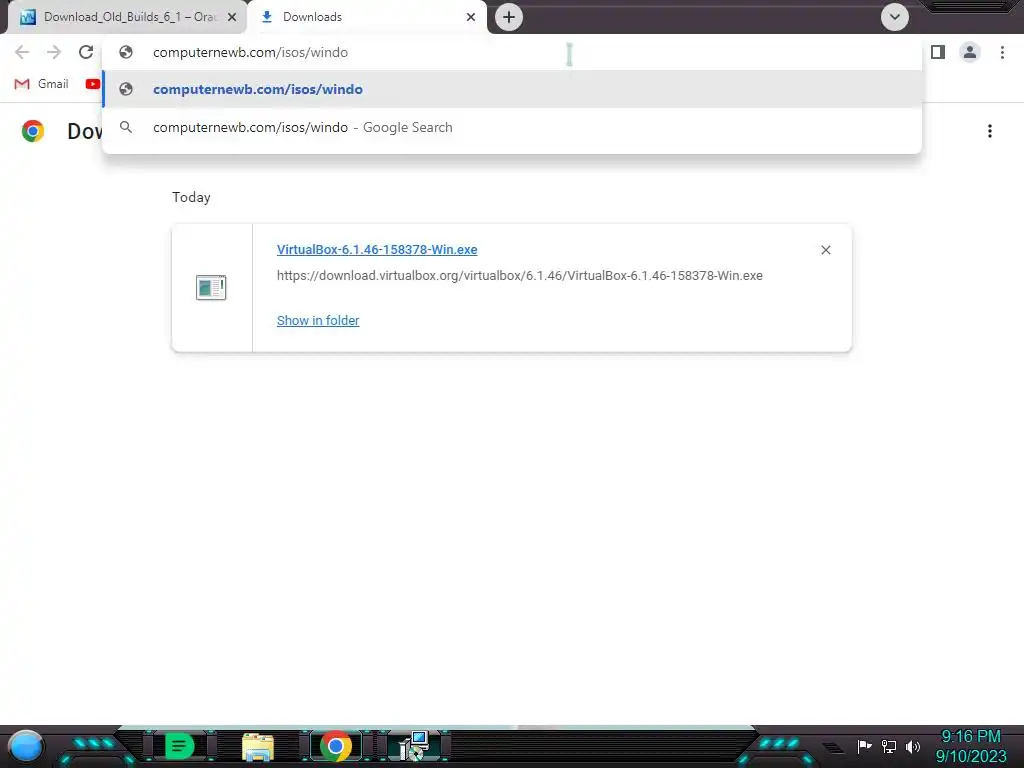Open a new tab with the plus button

pos(509,17)
